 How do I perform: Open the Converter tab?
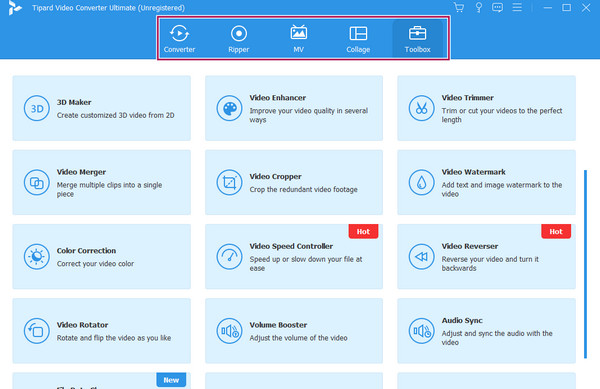click(179, 38)
